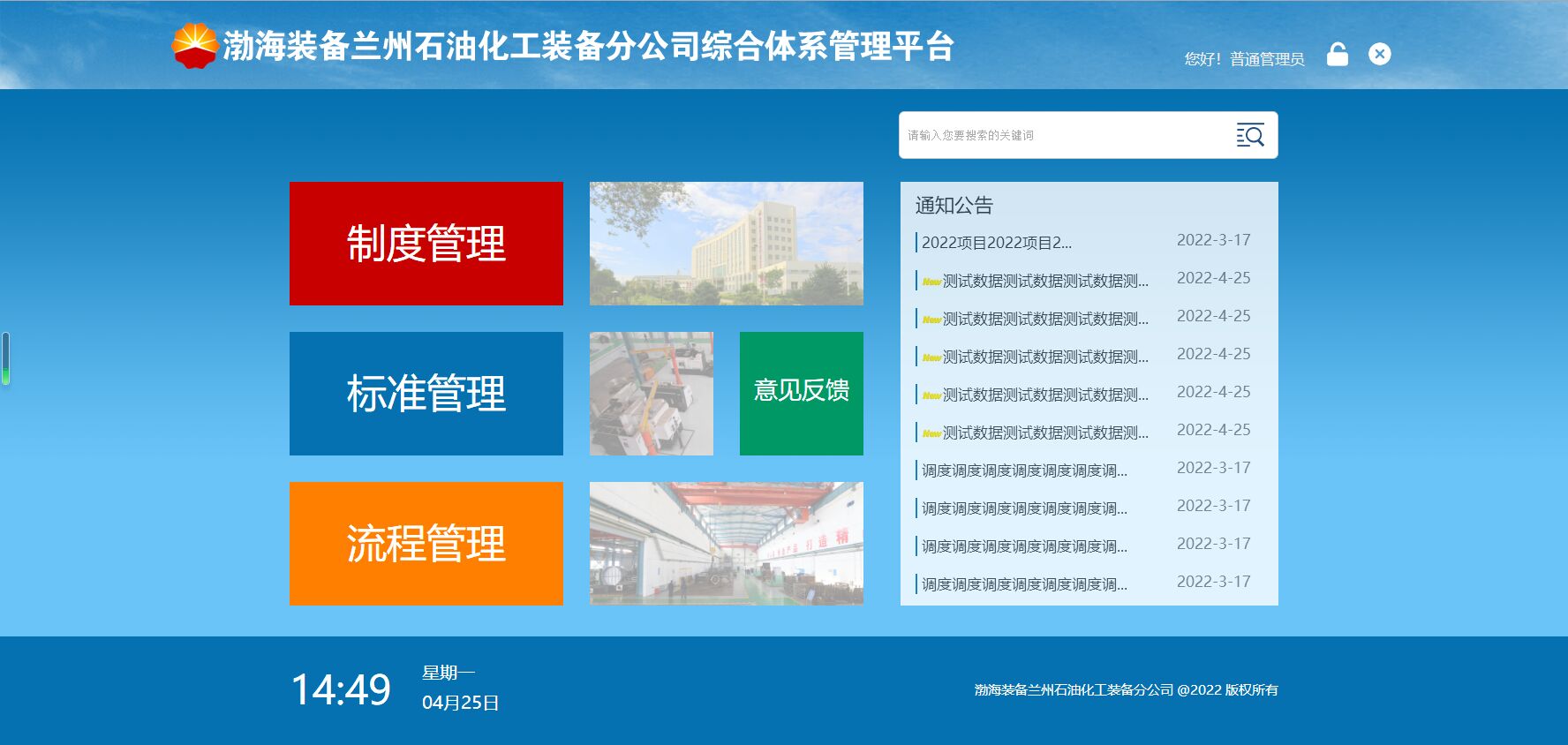
Task: Click the PetroChina logo in header
Action: (x=193, y=46)
